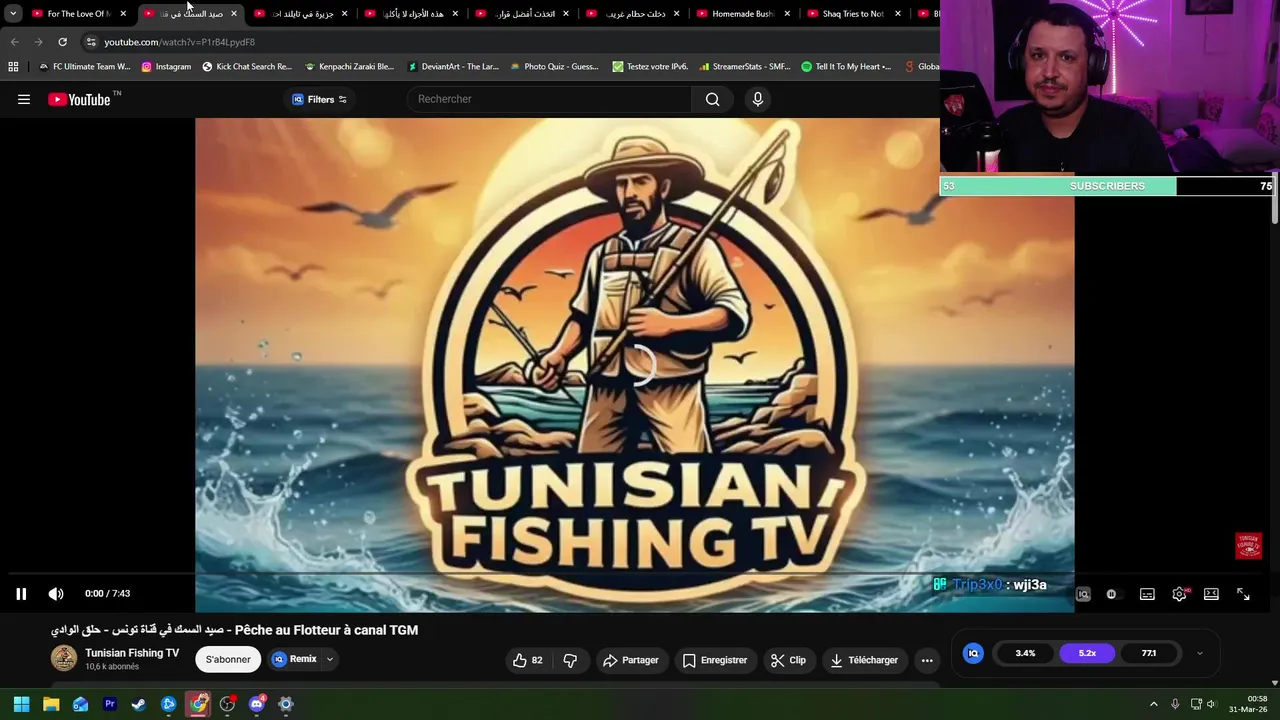
Task: Switch to Shaq Tries to Not tab
Action: point(852,14)
